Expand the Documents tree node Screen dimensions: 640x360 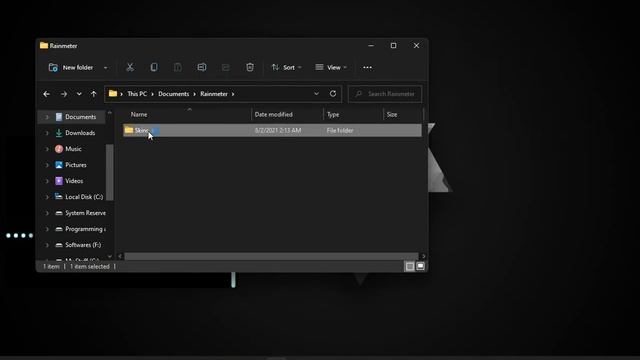47,117
